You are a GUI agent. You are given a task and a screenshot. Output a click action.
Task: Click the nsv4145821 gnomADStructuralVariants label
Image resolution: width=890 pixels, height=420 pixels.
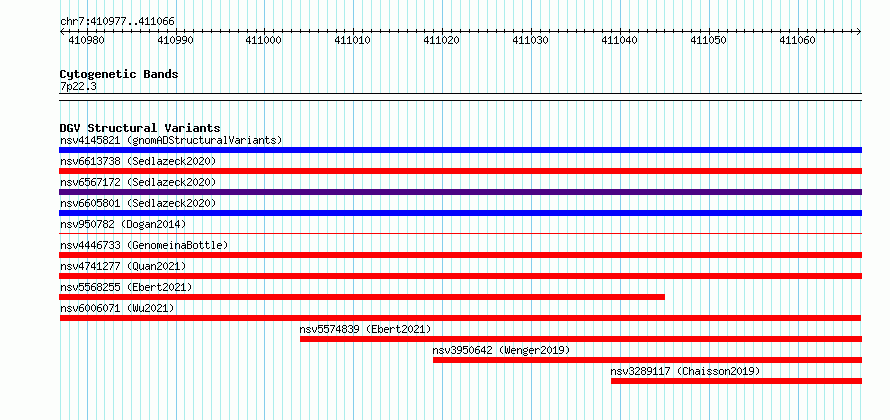[171, 140]
